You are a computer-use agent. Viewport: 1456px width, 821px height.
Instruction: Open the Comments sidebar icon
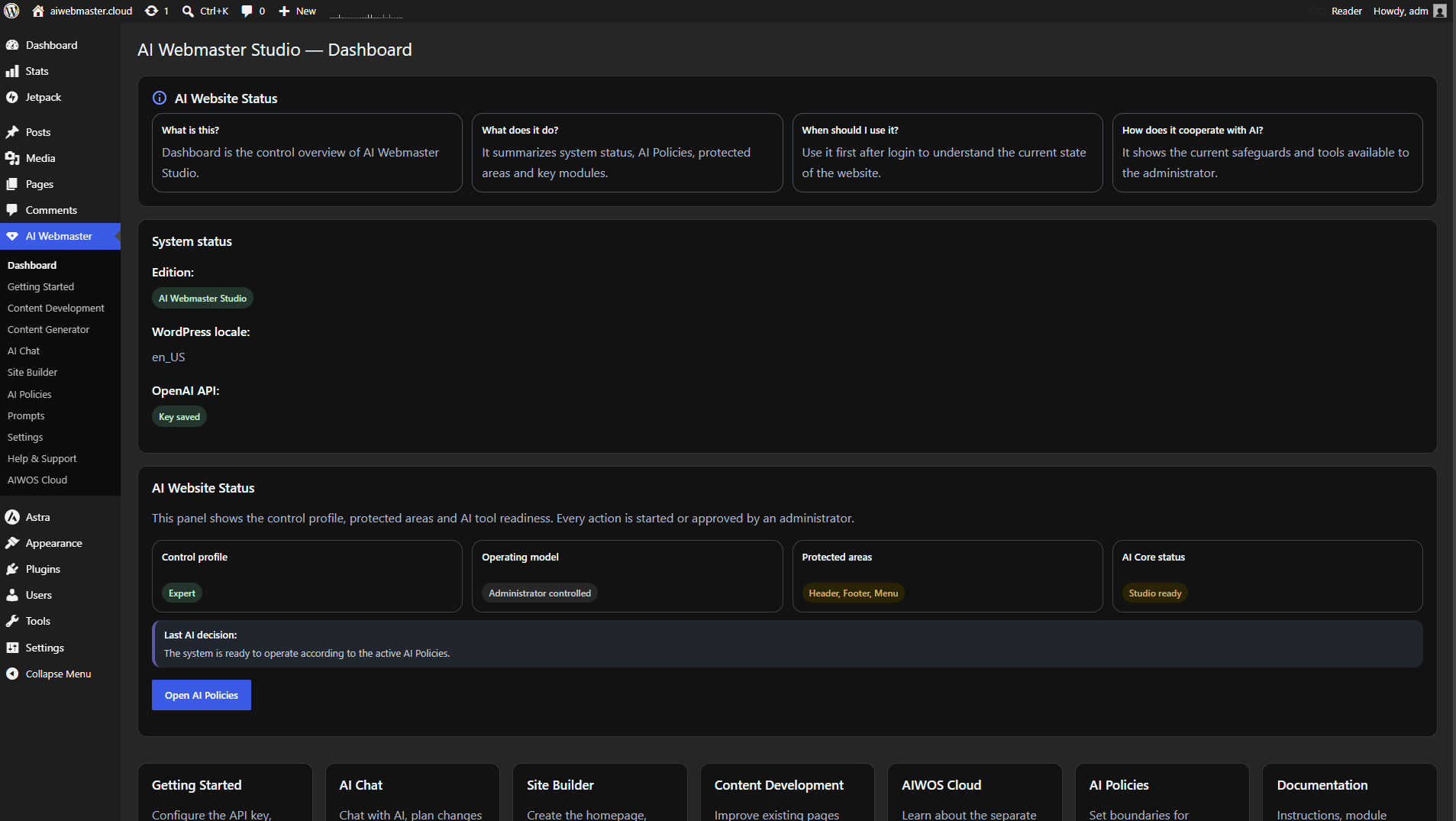point(12,210)
